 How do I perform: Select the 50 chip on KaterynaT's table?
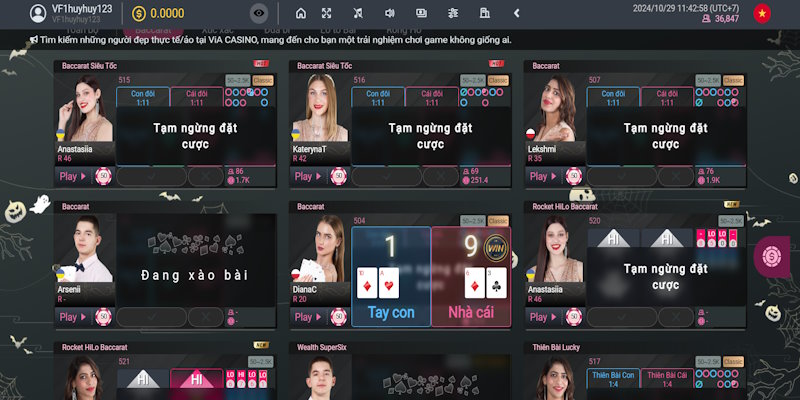click(338, 176)
